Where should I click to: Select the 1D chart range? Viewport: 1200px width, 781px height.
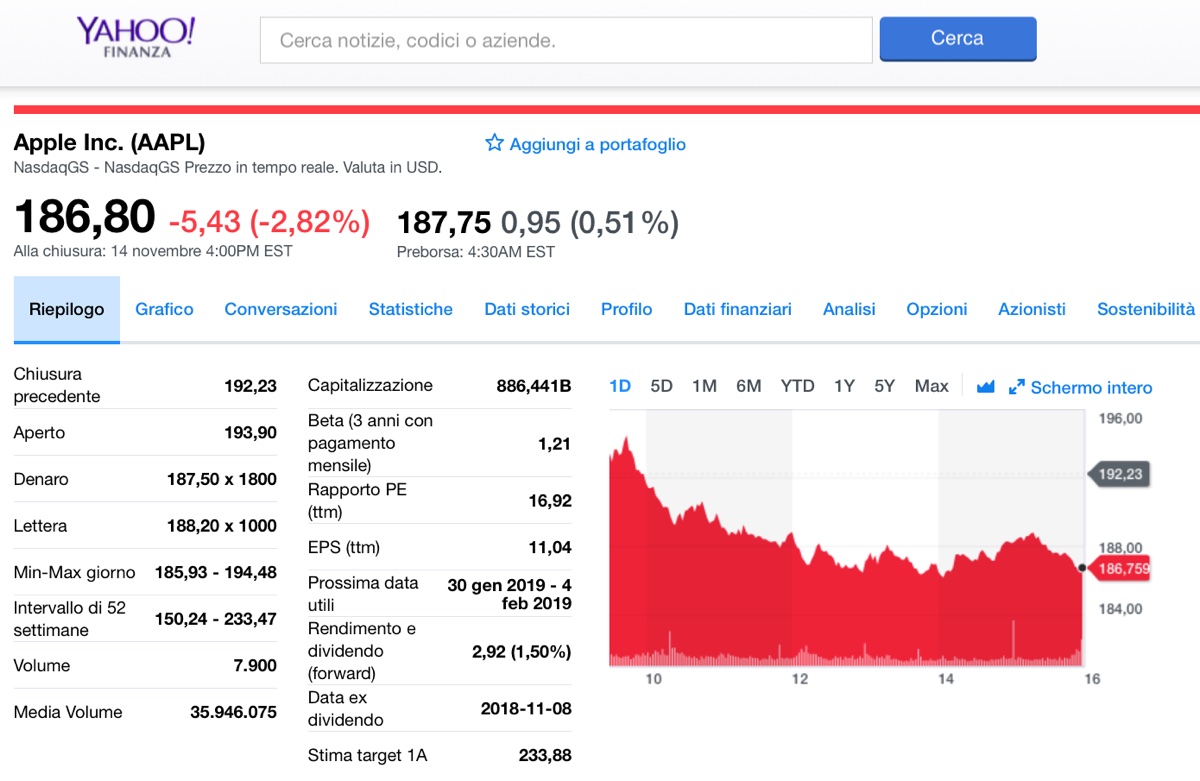coord(620,386)
